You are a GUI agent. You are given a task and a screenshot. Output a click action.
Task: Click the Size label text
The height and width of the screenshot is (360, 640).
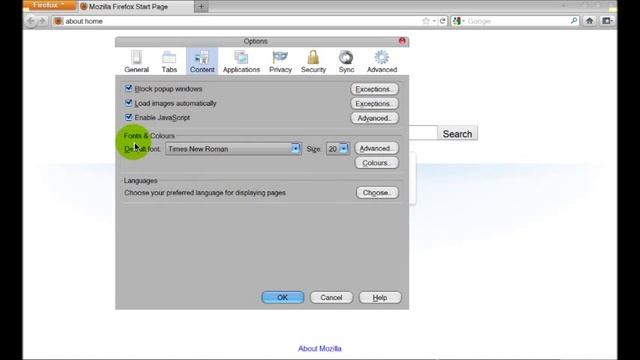pos(313,149)
